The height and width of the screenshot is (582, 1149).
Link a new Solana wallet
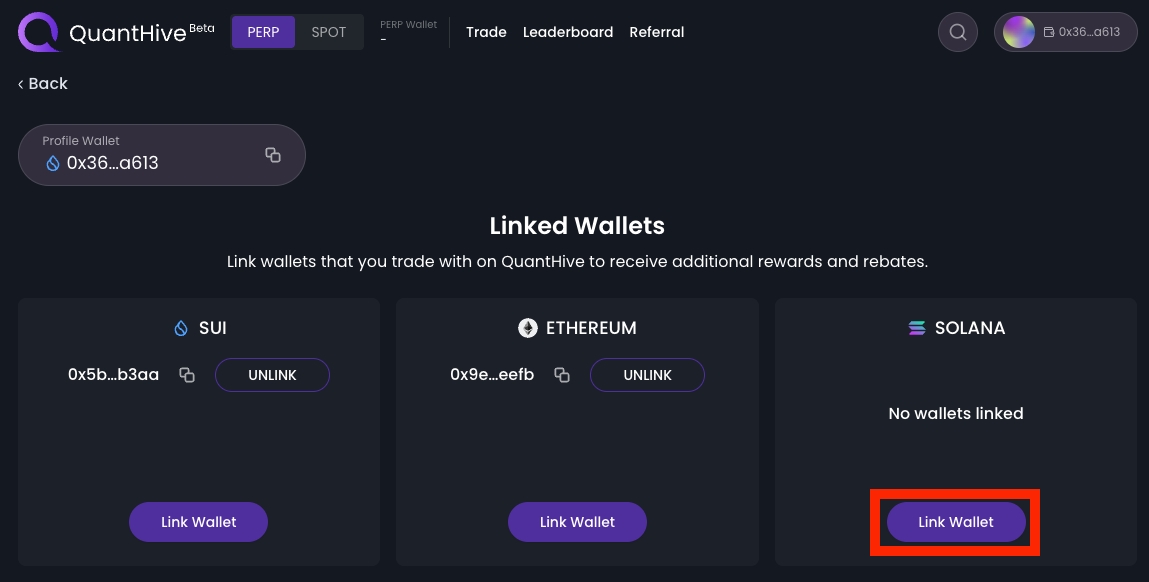click(956, 522)
